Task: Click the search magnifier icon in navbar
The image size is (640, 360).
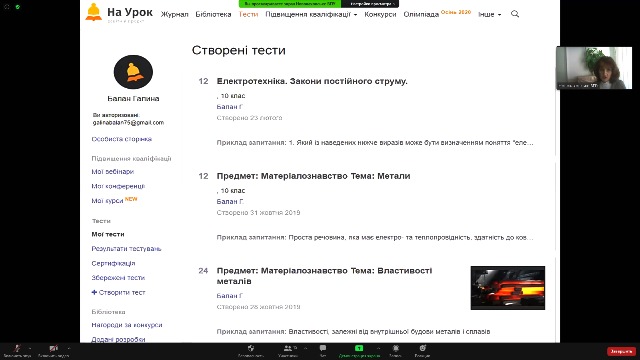Action: pos(515,14)
